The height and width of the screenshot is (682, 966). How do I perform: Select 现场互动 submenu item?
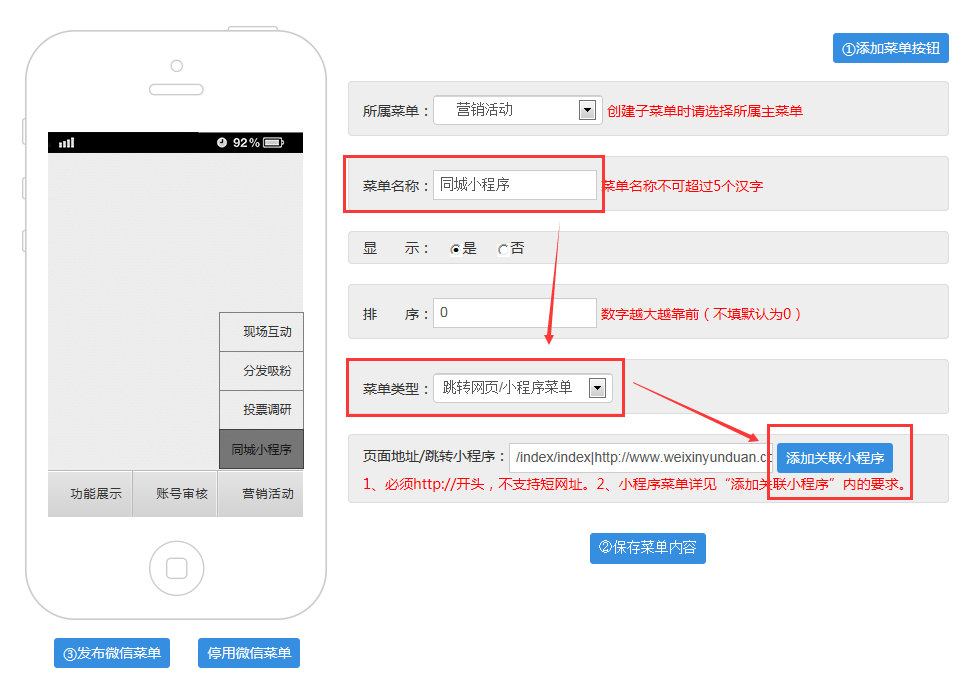click(261, 332)
